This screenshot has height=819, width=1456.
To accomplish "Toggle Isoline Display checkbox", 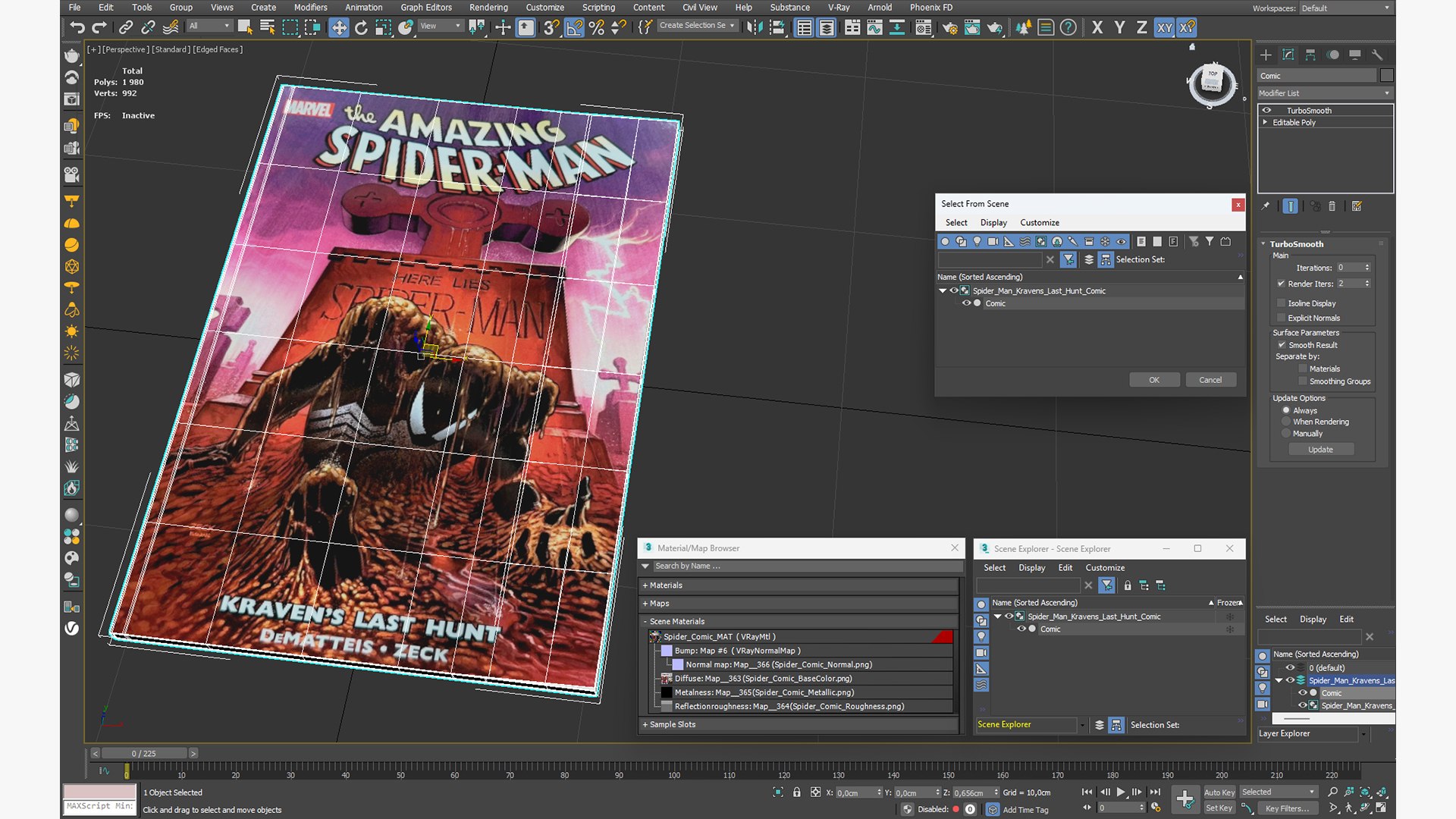I will 1282,303.
